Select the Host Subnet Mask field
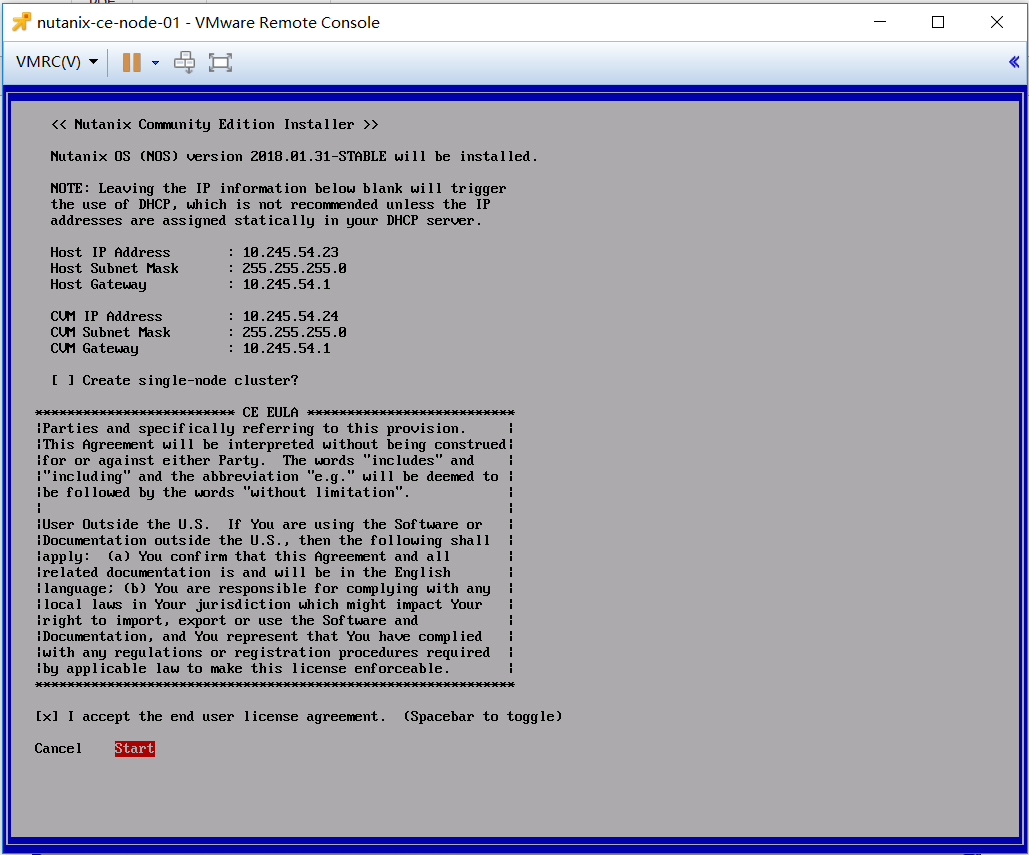Screen dimensions: 1029x855 [x=294, y=268]
